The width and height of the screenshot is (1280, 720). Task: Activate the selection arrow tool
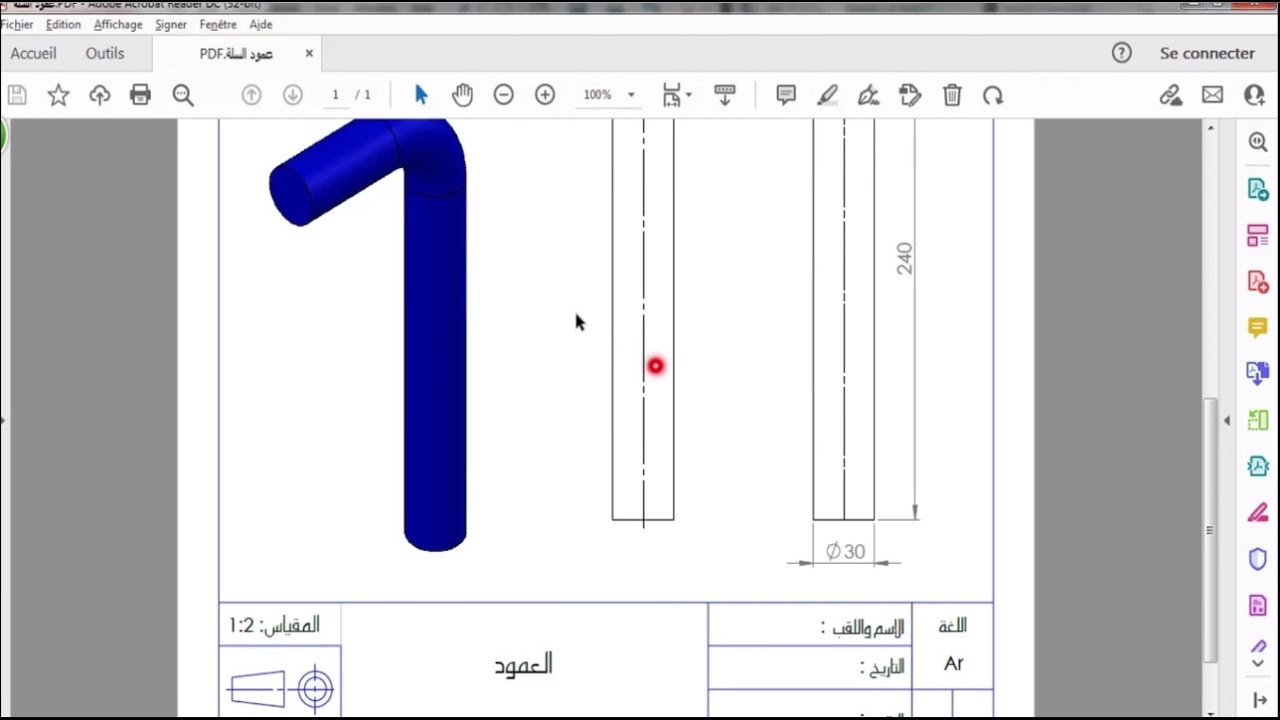click(421, 95)
